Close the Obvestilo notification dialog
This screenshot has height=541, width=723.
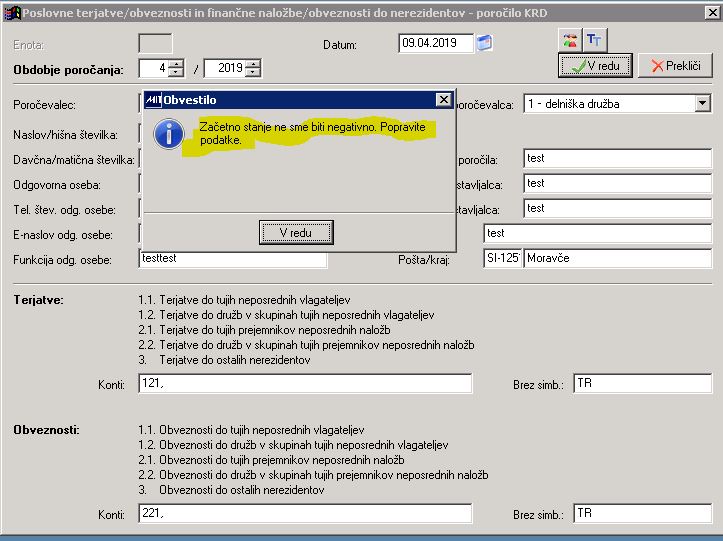pos(443,100)
